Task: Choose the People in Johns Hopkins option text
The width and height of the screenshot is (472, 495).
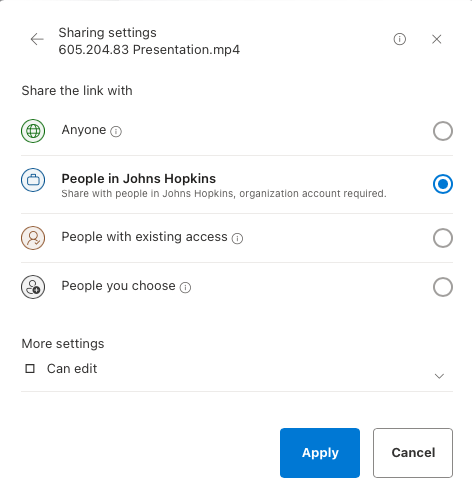Action: (x=139, y=179)
